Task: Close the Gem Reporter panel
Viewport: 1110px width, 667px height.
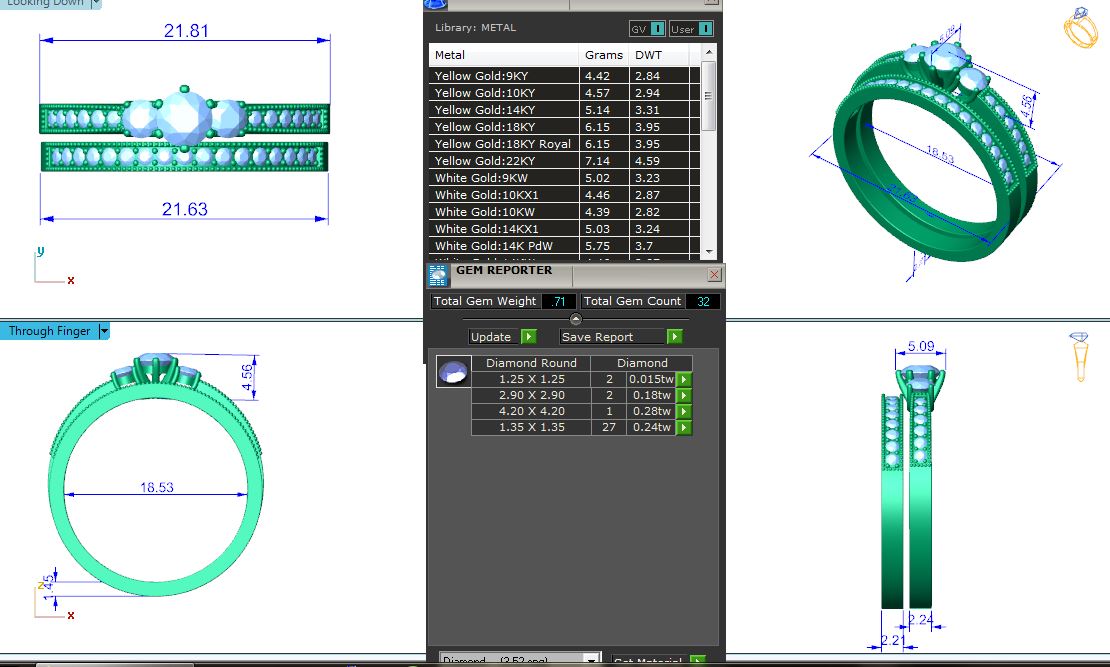Action: [x=714, y=274]
